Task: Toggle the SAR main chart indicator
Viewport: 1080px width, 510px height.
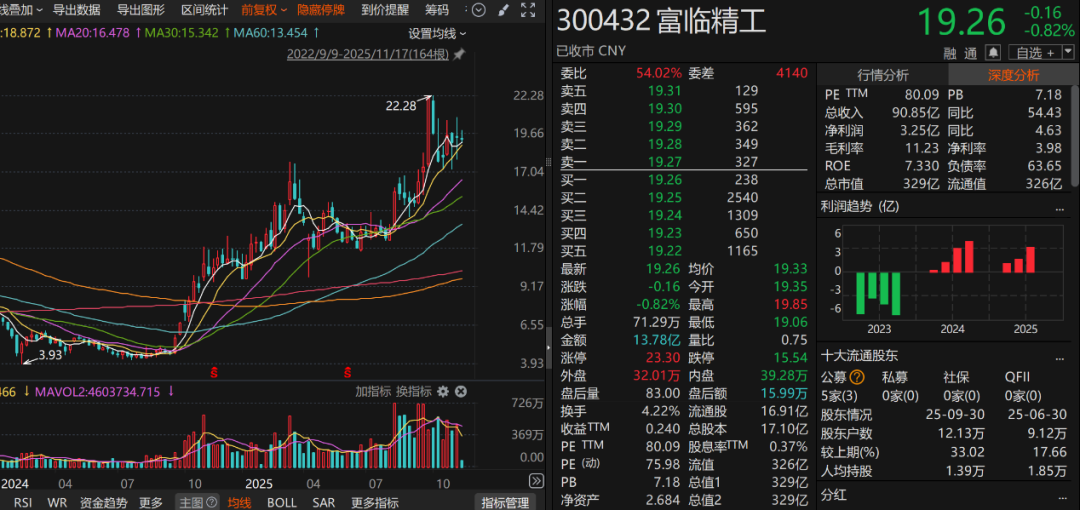Action: pos(323,502)
